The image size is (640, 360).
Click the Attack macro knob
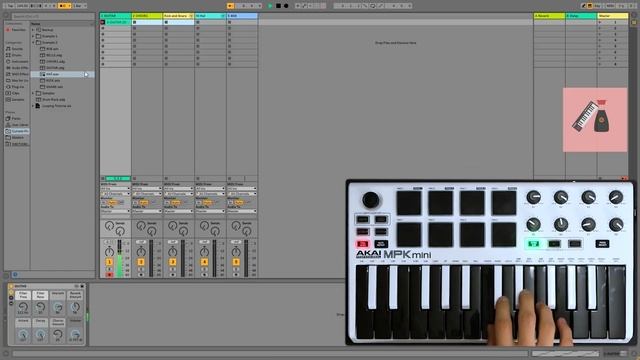pyautogui.click(x=23, y=334)
